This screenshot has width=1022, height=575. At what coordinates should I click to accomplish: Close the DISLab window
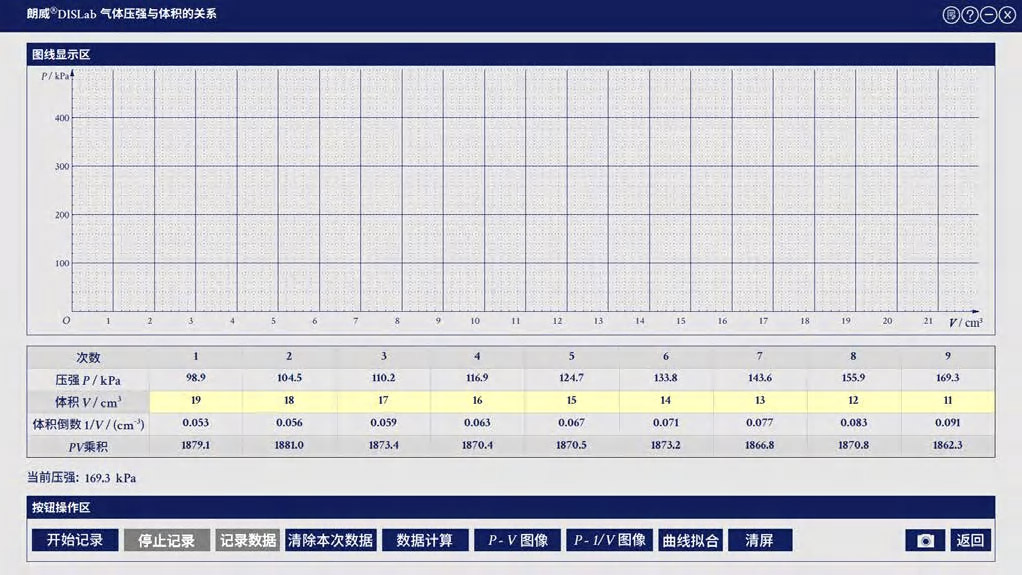pyautogui.click(x=1006, y=15)
